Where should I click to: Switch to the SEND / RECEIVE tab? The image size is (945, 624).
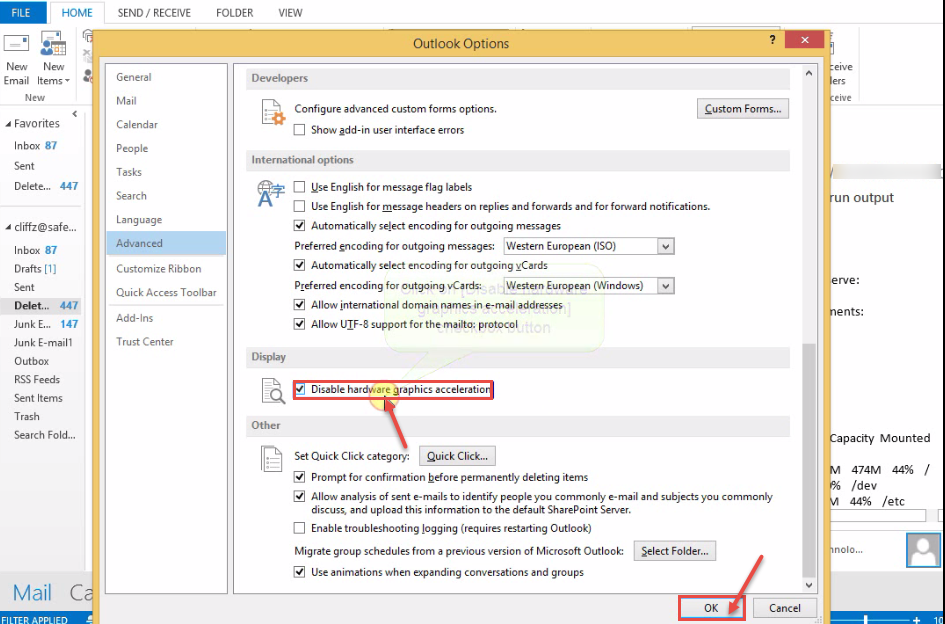click(x=154, y=13)
